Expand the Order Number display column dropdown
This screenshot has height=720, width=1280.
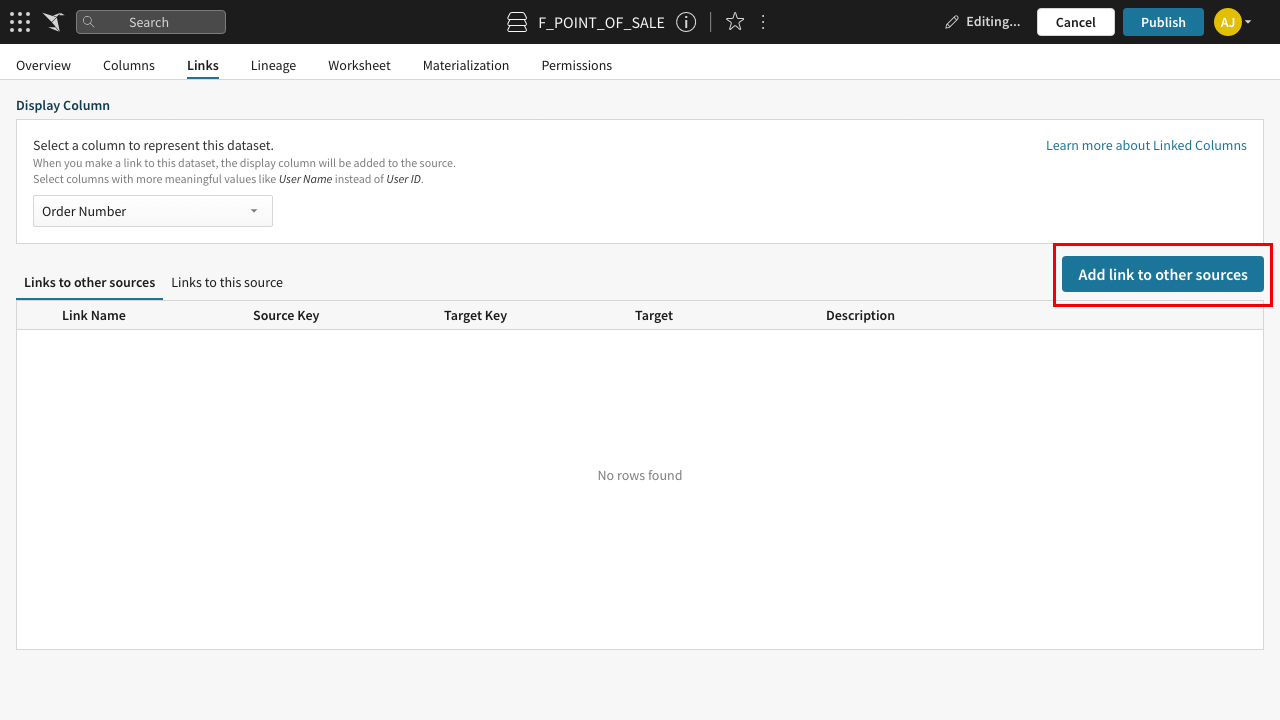153,211
